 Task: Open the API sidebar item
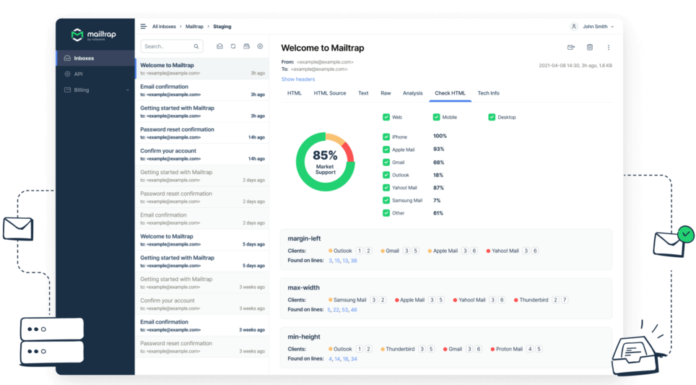[x=95, y=74]
